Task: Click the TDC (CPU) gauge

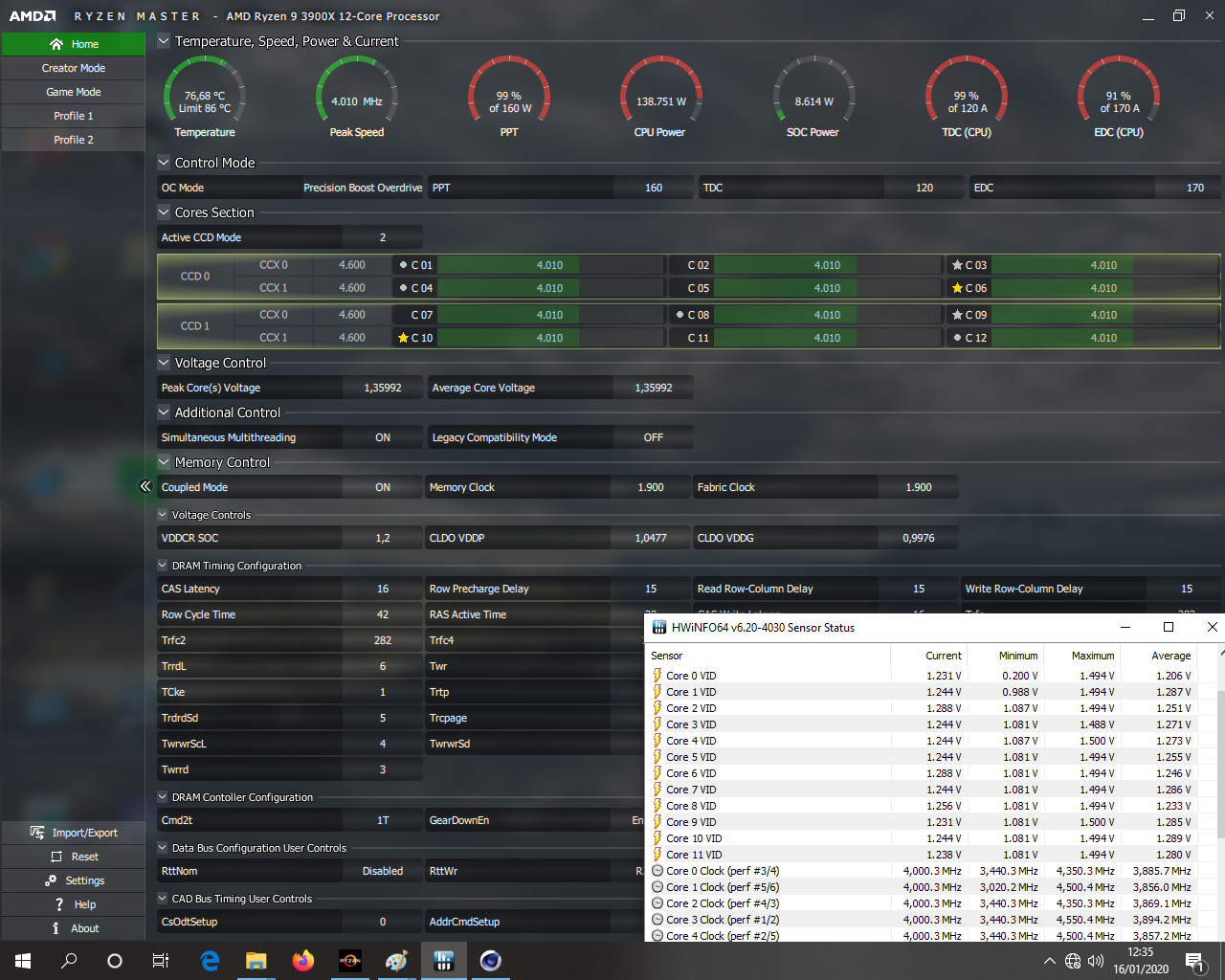Action: coord(966,97)
